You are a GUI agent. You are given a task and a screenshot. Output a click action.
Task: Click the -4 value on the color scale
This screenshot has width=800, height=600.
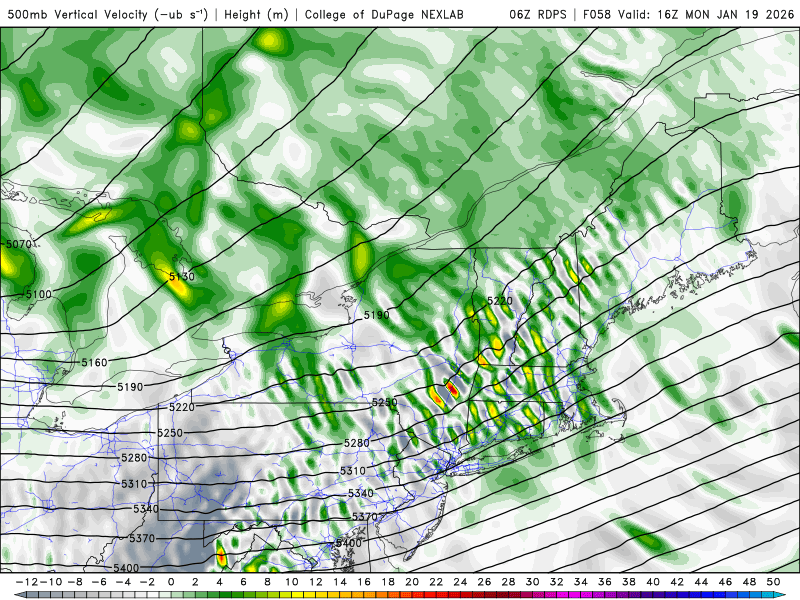pos(123,582)
